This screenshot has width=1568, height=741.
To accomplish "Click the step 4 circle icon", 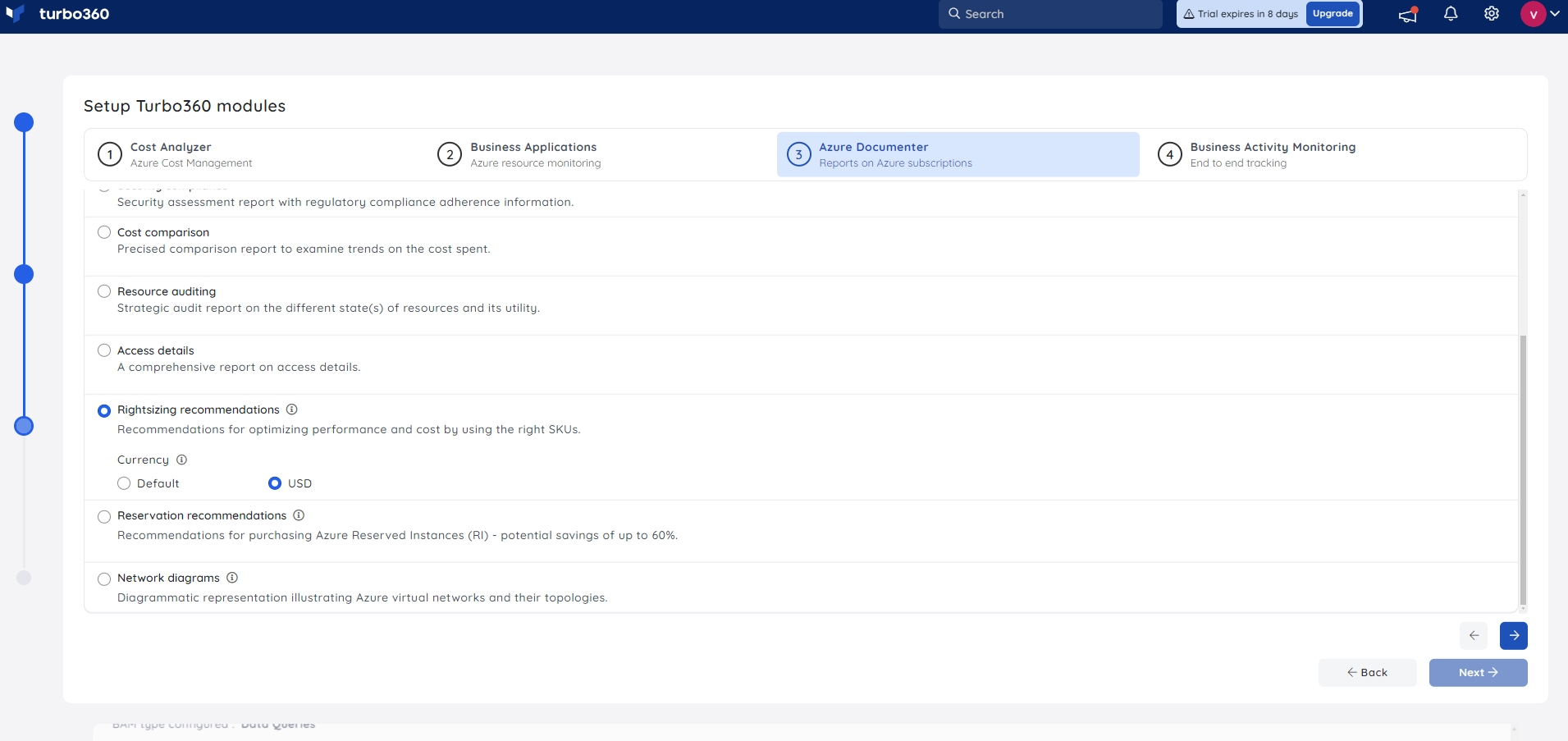I will point(1170,154).
